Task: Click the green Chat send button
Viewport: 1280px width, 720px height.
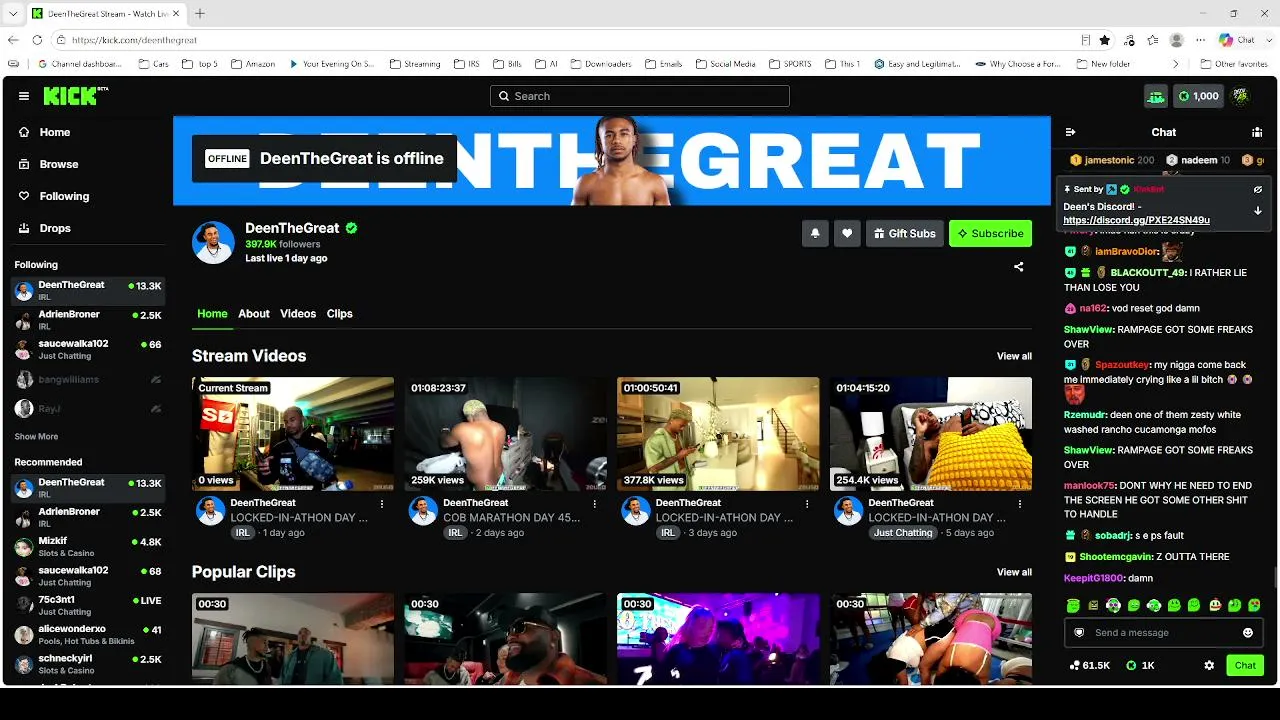Action: click(x=1245, y=665)
